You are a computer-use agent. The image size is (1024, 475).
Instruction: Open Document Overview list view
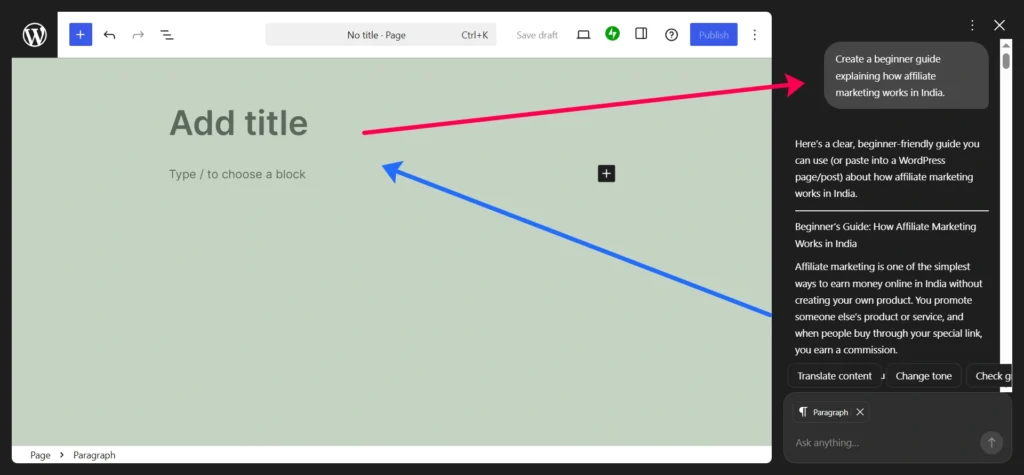tap(167, 35)
